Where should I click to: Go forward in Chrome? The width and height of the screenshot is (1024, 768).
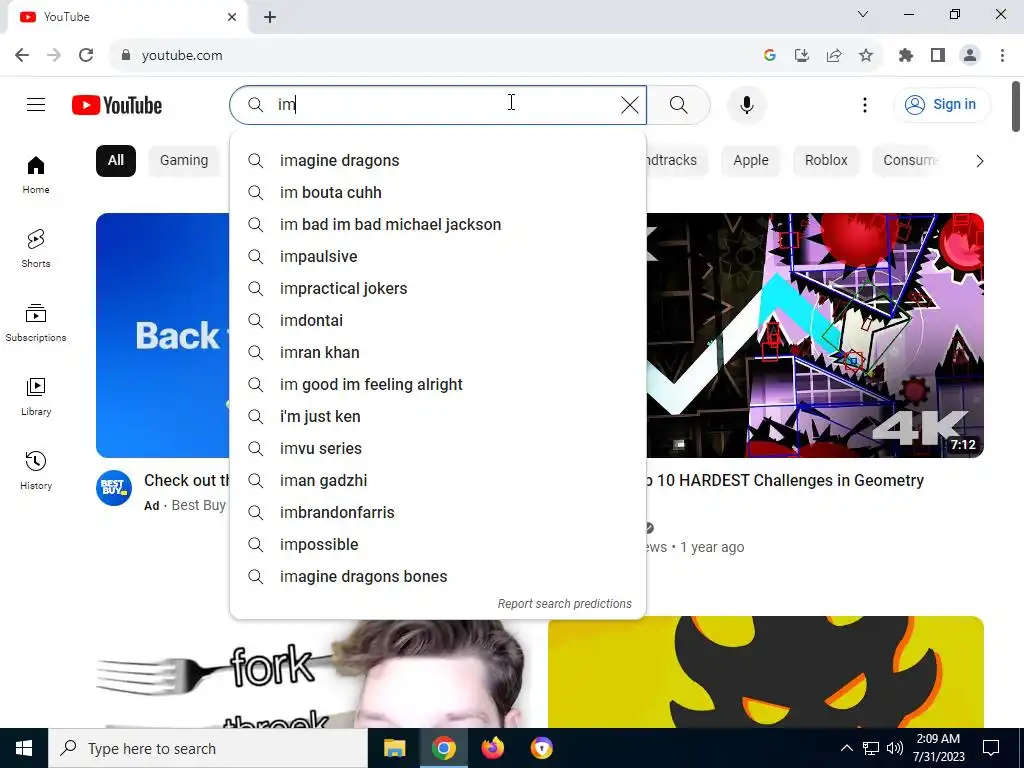coord(54,56)
